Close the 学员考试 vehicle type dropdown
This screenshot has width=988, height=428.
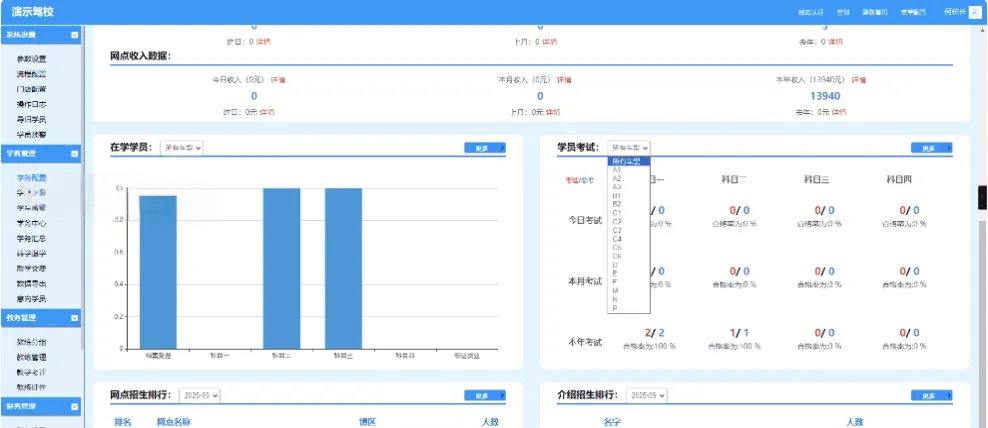tap(629, 147)
